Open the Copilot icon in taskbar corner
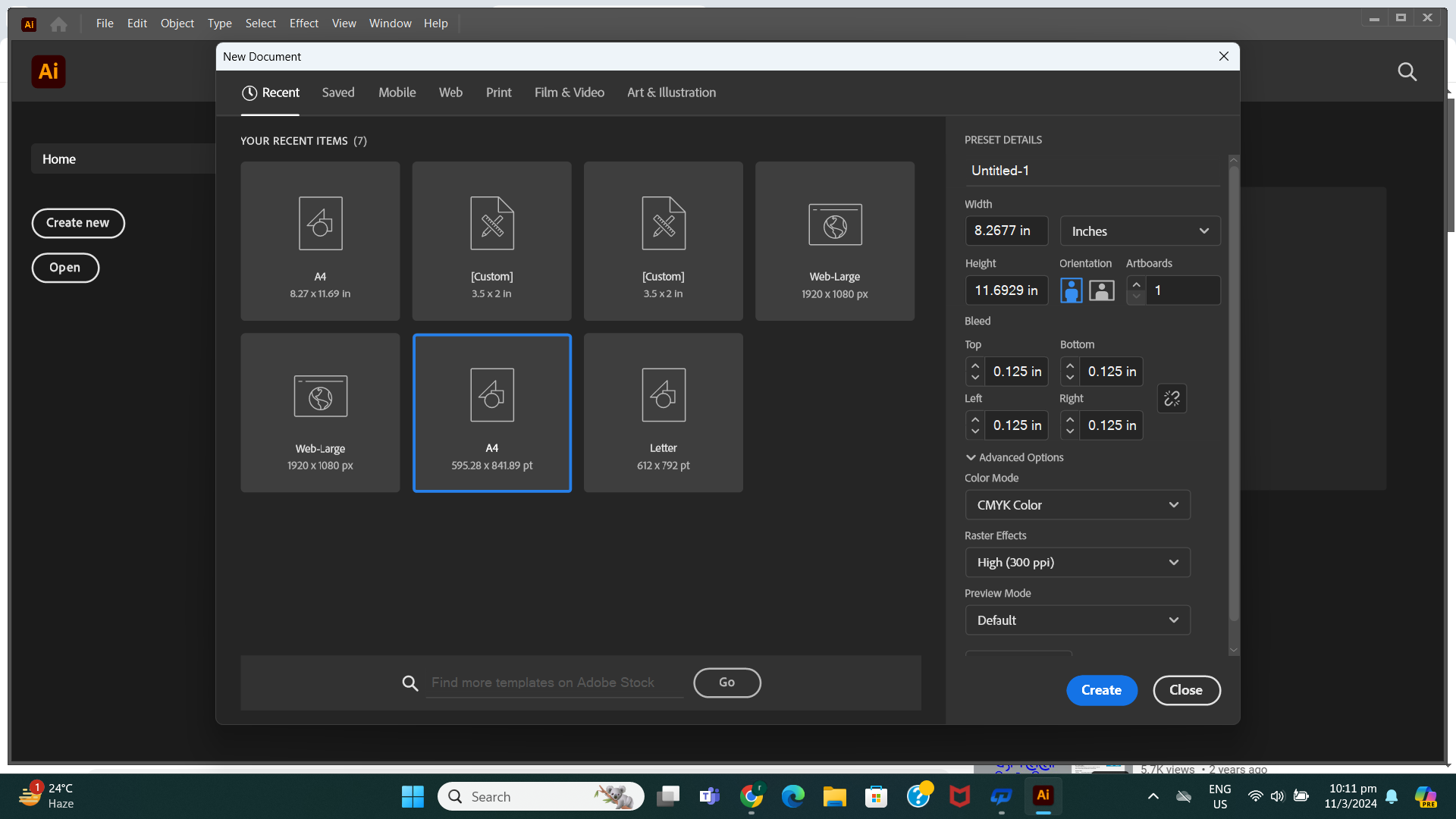This screenshot has height=819, width=1456. [x=1426, y=796]
